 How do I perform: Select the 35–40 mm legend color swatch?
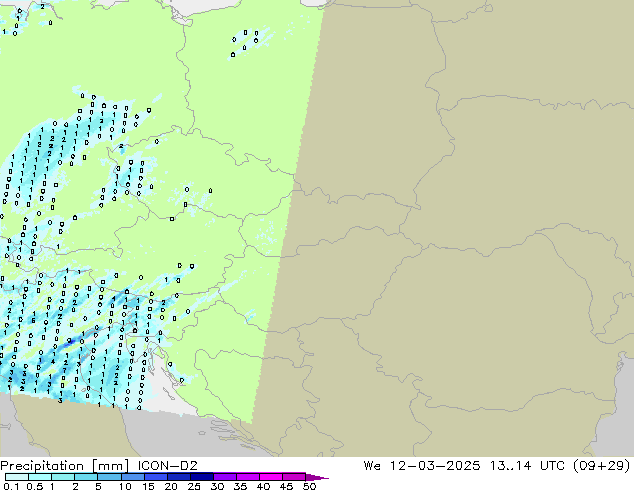[x=247, y=477]
